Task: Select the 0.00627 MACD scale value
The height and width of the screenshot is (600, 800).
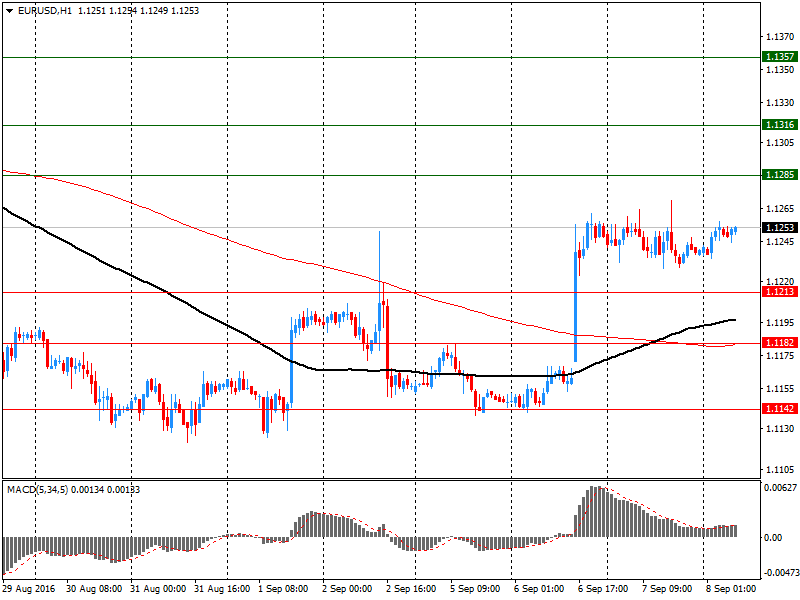Action: click(780, 488)
